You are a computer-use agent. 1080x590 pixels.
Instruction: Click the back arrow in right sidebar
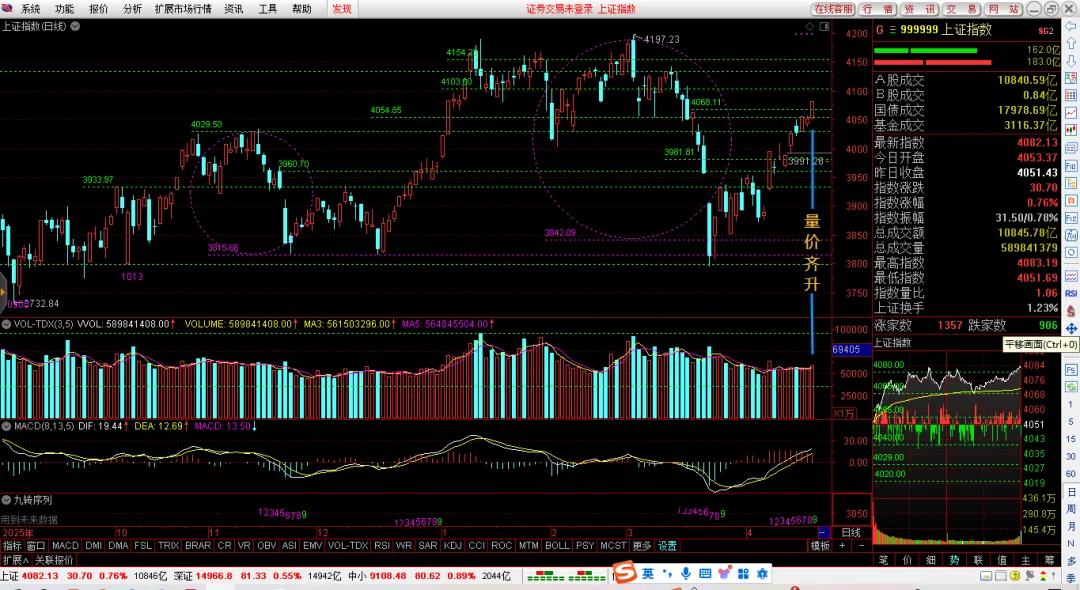click(1071, 27)
